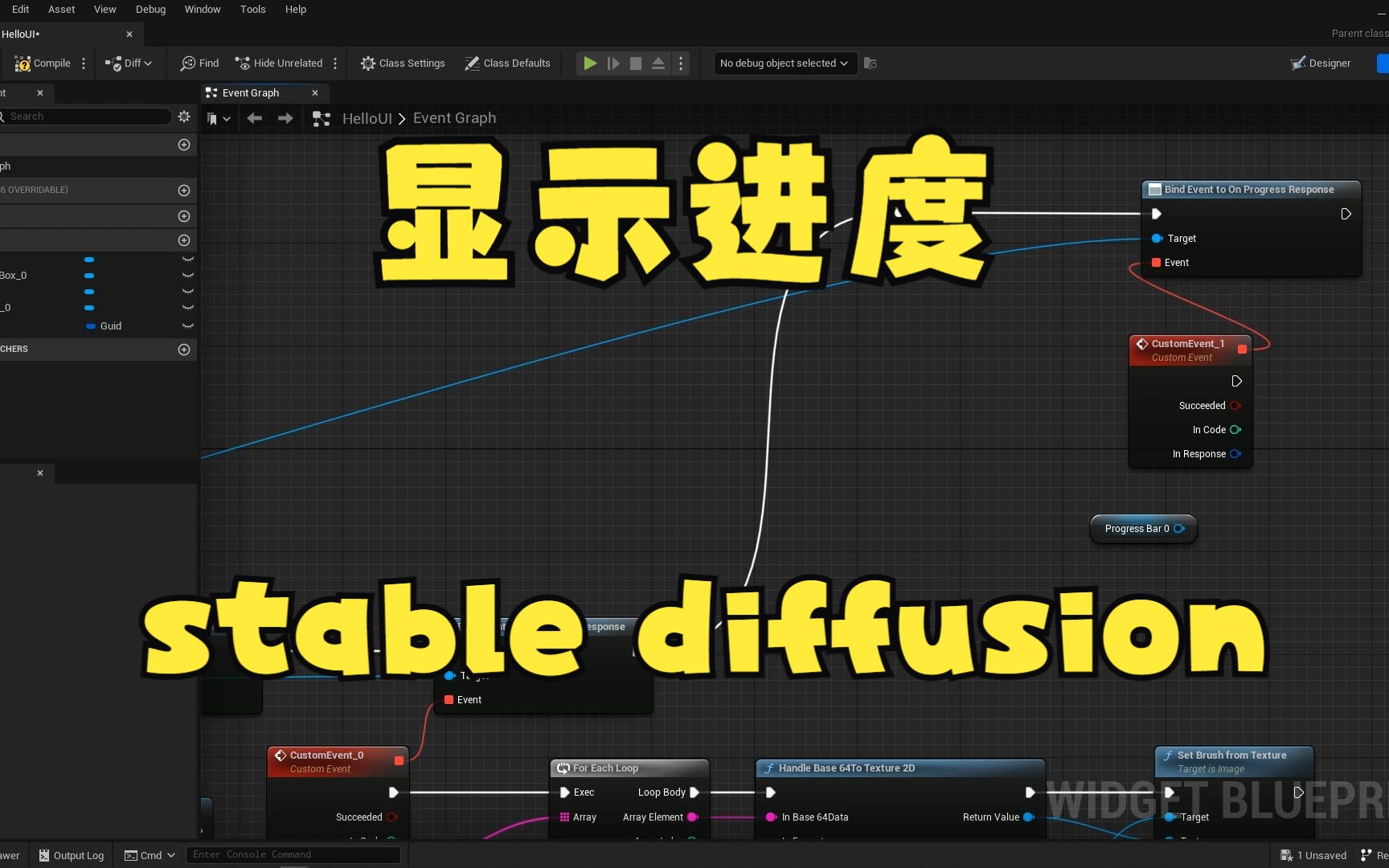The width and height of the screenshot is (1389, 868).
Task: Click the advance frame play button
Action: point(613,63)
